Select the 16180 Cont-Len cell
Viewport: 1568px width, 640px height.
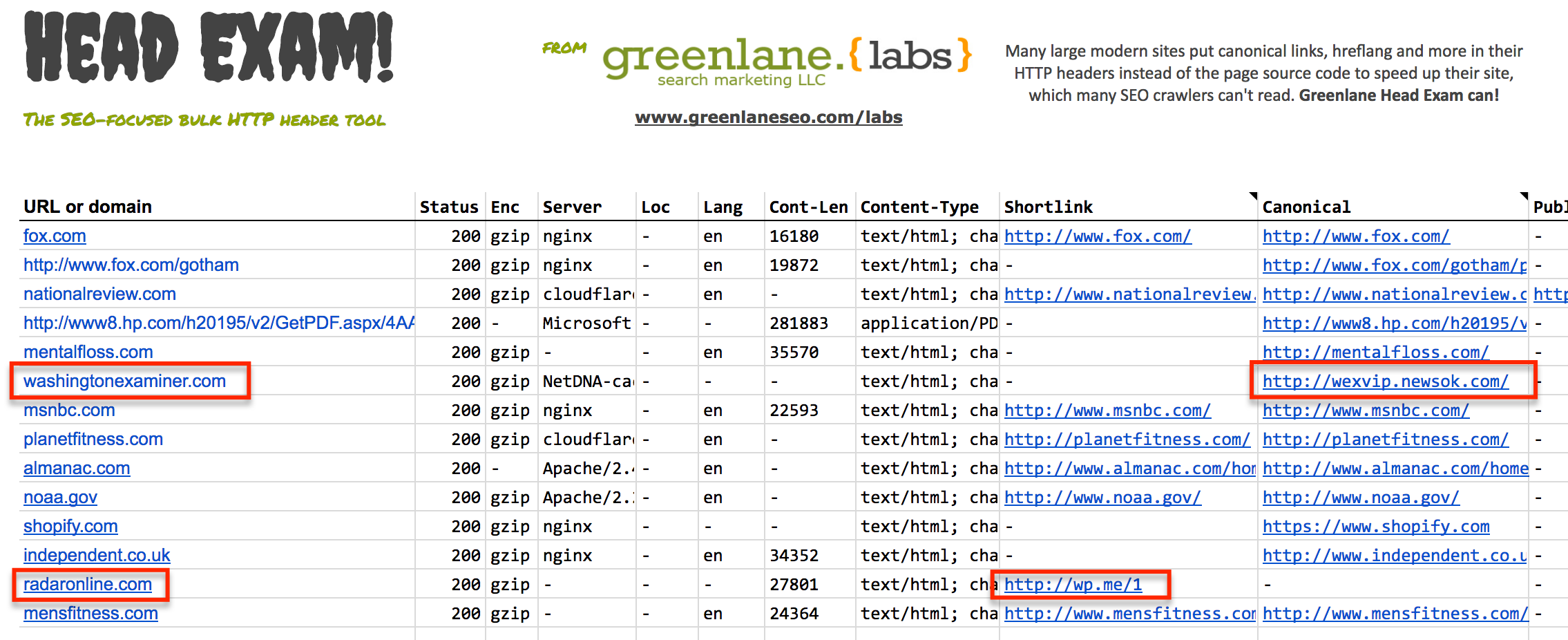click(x=794, y=236)
